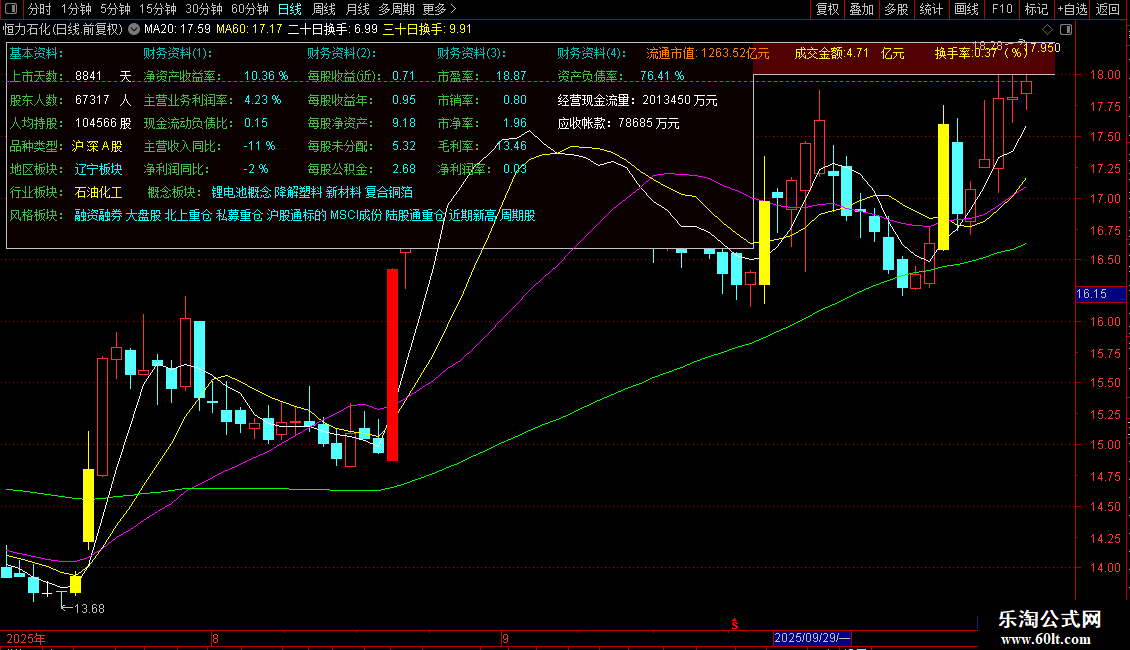
Task: Click the 2025年 label on time axis
Action: coord(26,639)
